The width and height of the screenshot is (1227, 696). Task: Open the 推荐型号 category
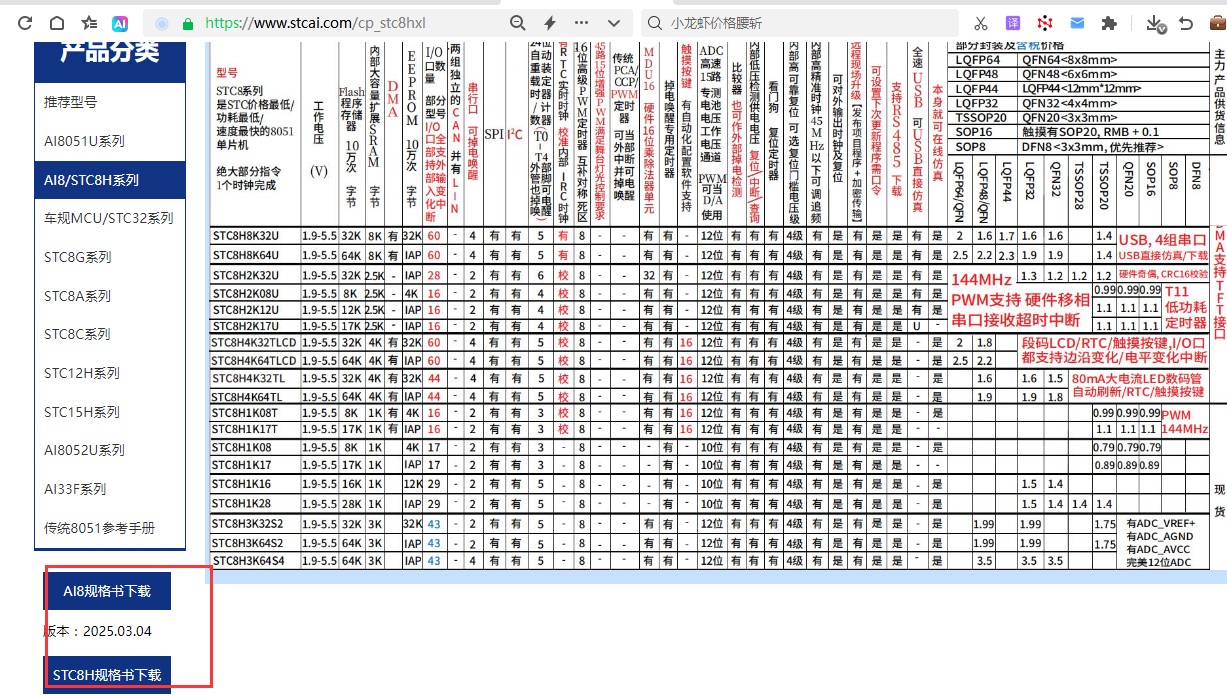click(x=110, y=102)
